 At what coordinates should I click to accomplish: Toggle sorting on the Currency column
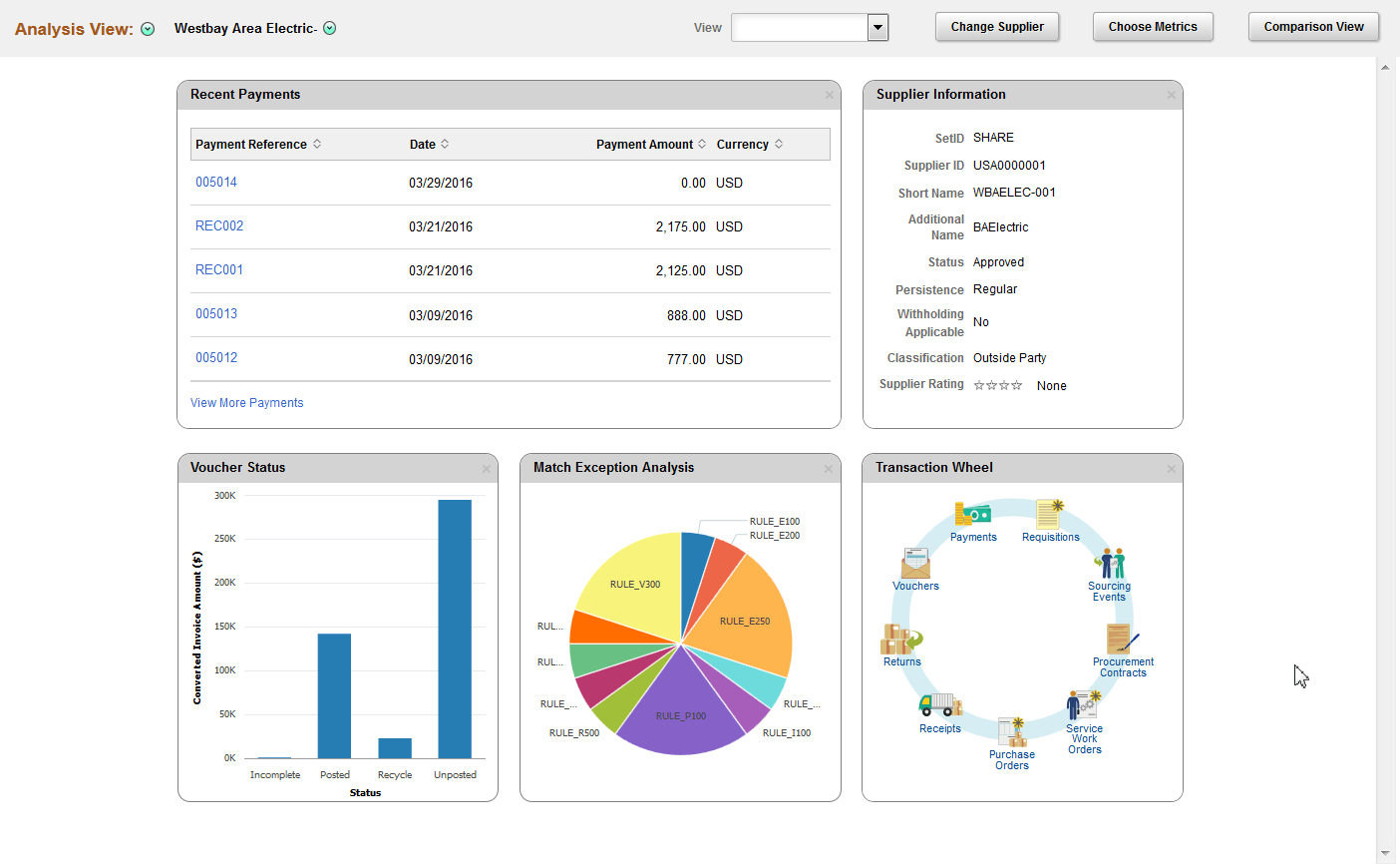(x=777, y=144)
